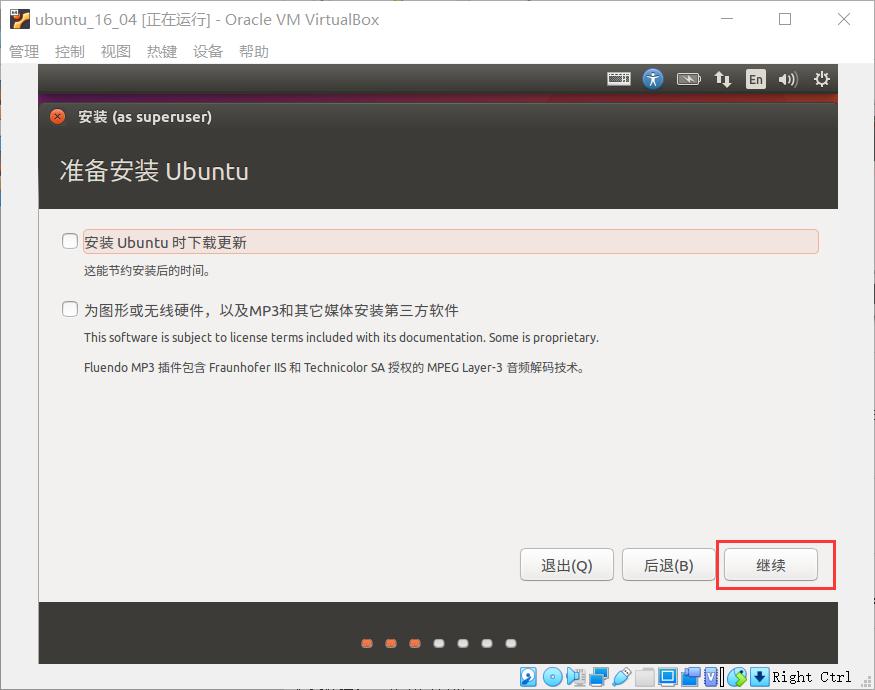Screen dimensions: 875x690
Task: Close the installer with the orange X
Action: click(57, 117)
